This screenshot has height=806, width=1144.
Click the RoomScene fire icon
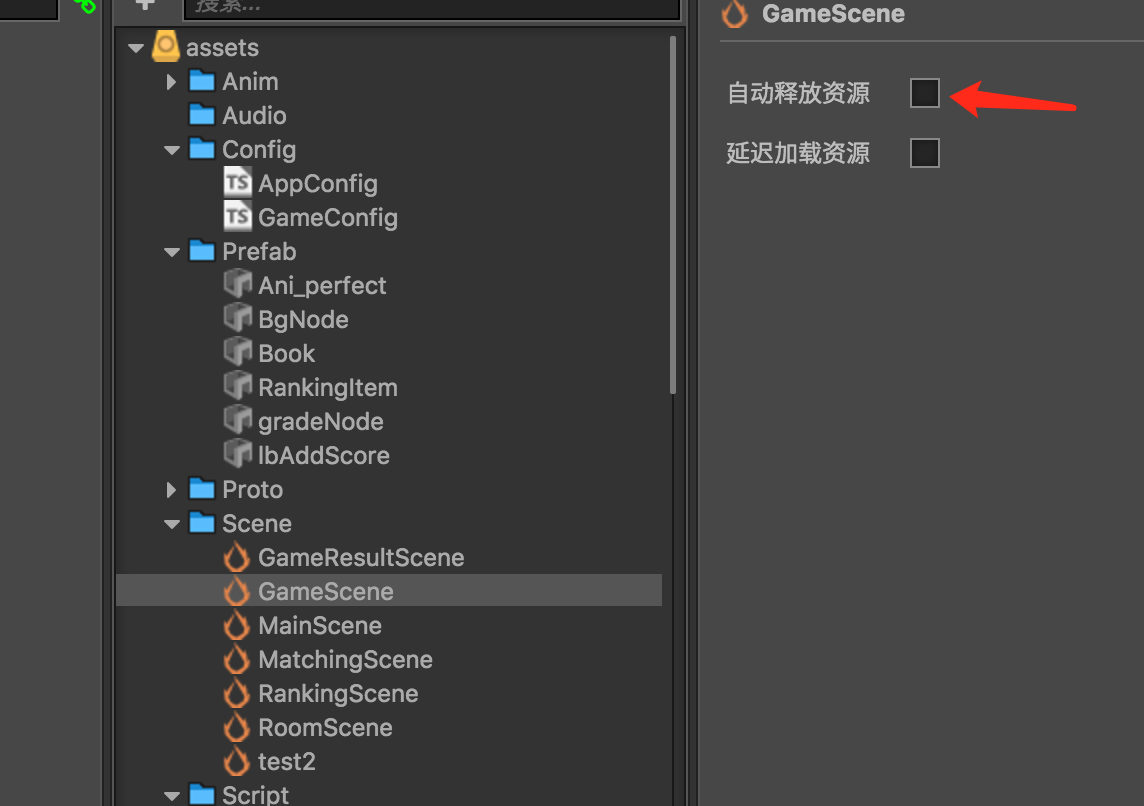coord(237,728)
